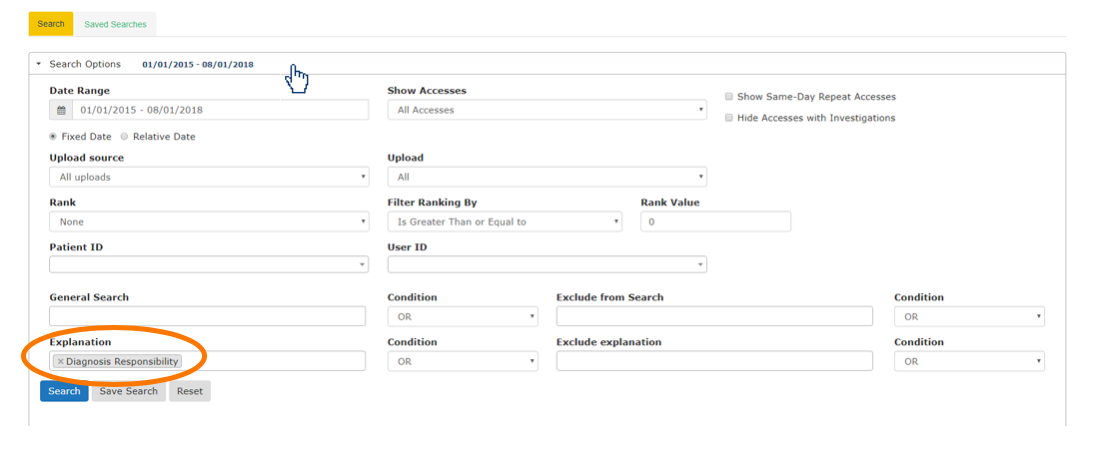Reset the search form
The image size is (1104, 457).
point(190,391)
